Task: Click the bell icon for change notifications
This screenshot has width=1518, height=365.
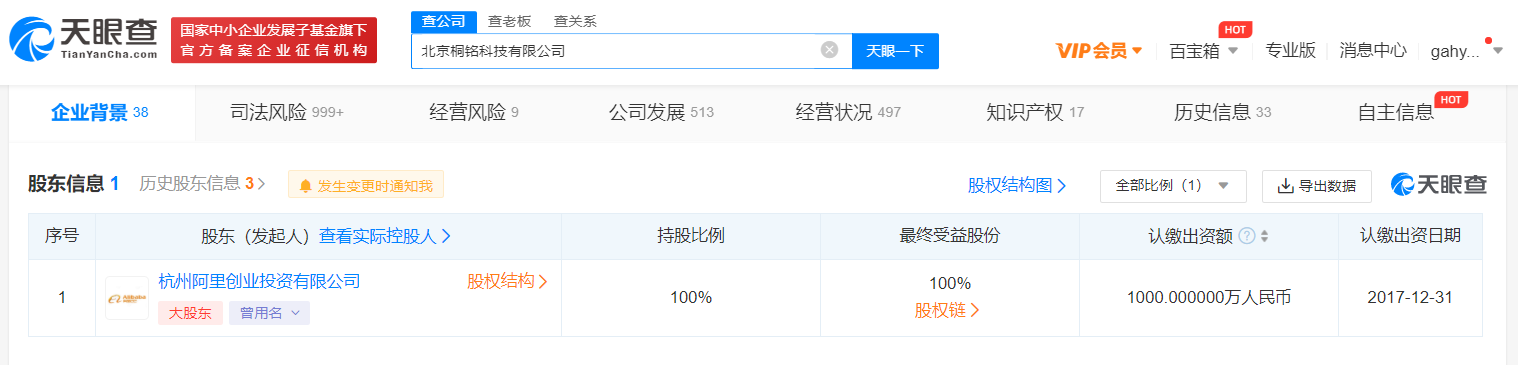Action: tap(305, 185)
